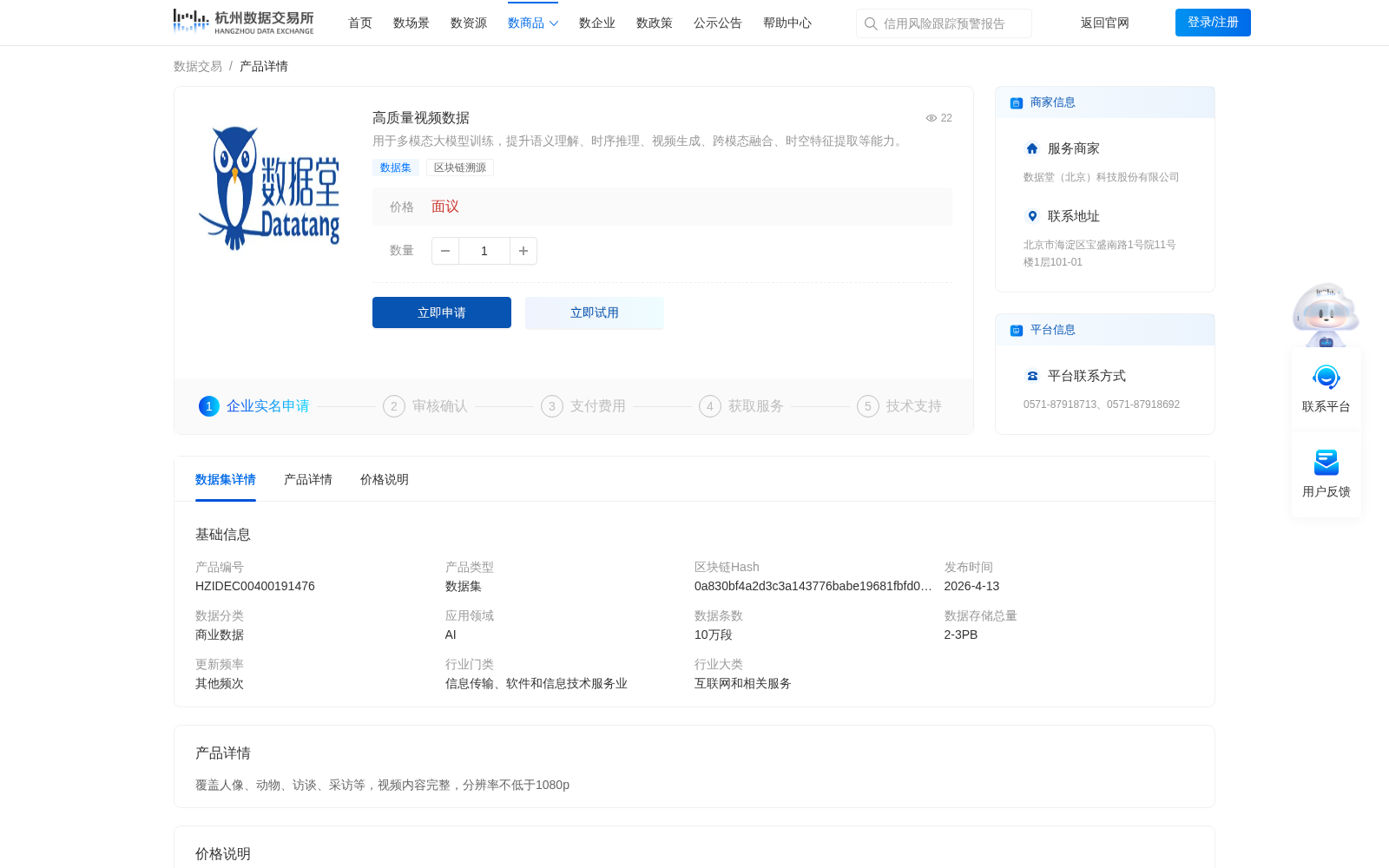This screenshot has height=868, width=1389.
Task: Click the 联系地址 location pin icon
Action: pyautogui.click(x=1032, y=216)
